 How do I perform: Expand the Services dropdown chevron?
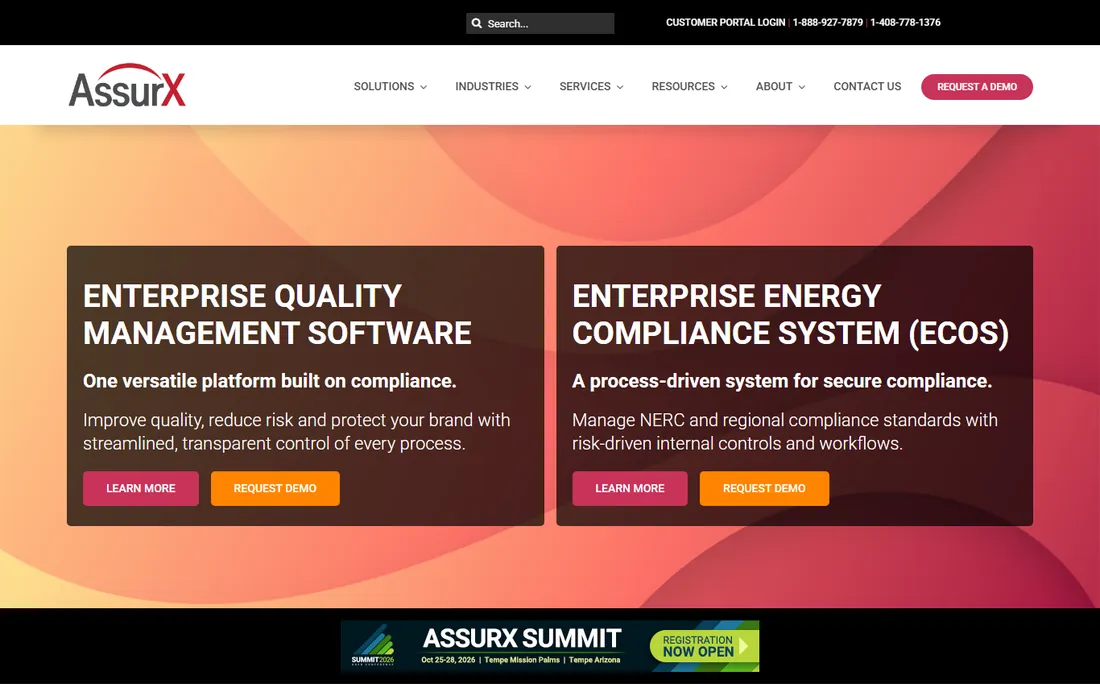[620, 87]
